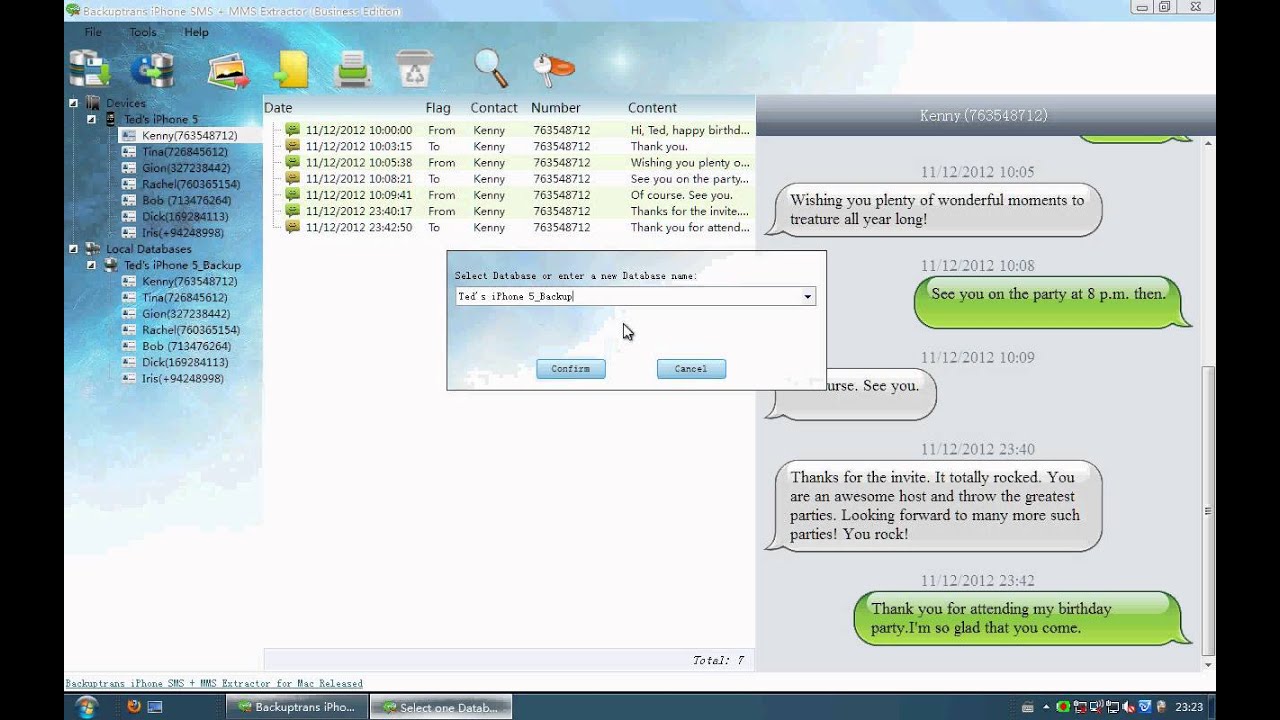Click the muted speaker tray icon
This screenshot has height=720, width=1280.
click(x=1127, y=706)
